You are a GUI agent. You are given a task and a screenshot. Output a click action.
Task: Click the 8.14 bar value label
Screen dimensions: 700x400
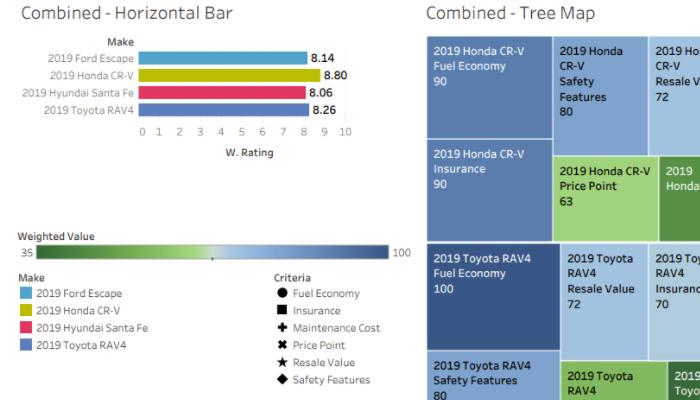(323, 58)
